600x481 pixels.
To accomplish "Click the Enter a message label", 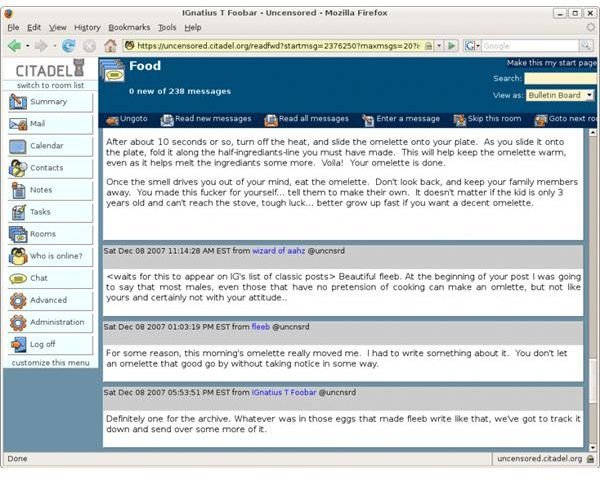I will [408, 119].
